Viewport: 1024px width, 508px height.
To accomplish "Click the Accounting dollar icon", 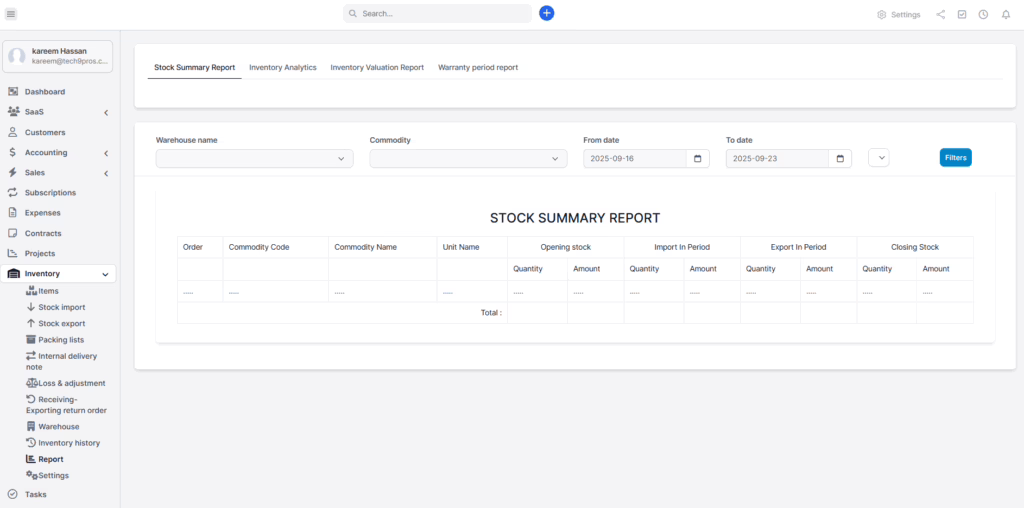I will pyautogui.click(x=12, y=152).
